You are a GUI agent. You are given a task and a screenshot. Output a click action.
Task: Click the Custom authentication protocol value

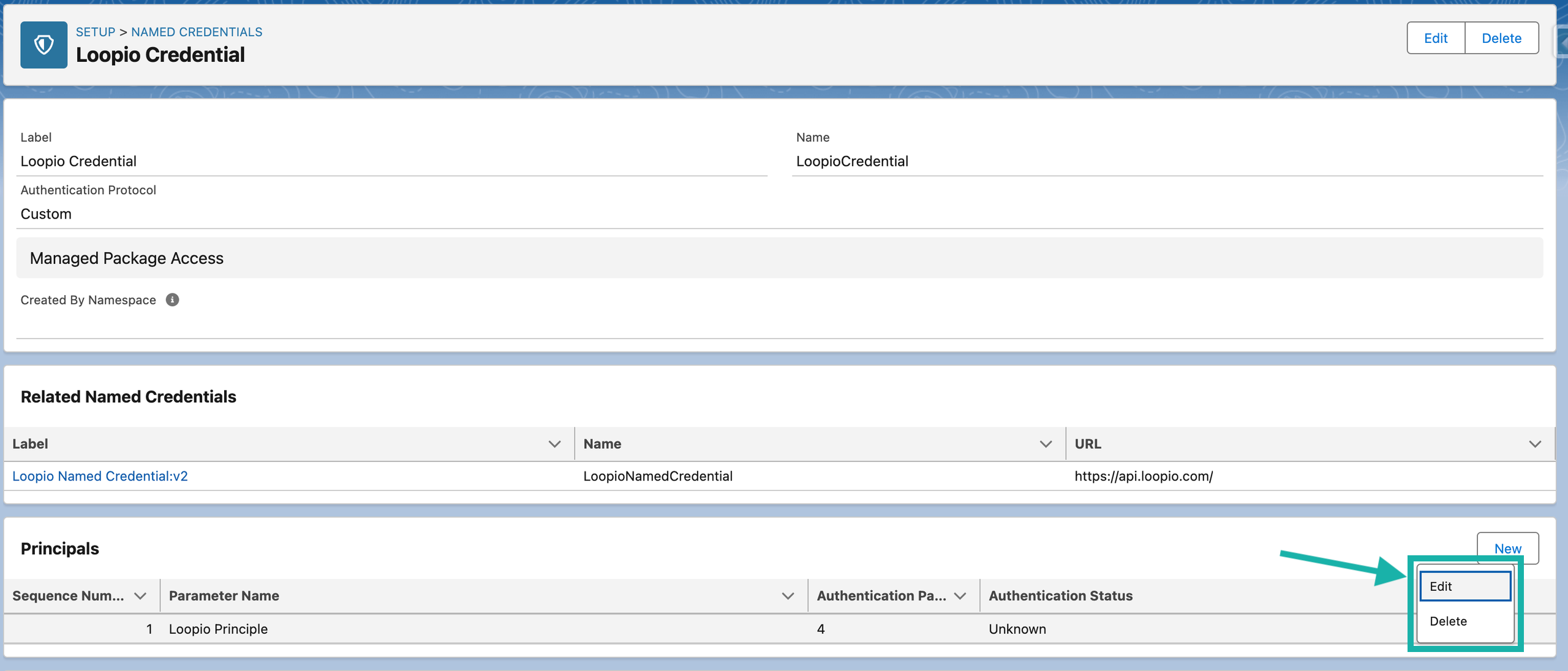[x=46, y=214]
